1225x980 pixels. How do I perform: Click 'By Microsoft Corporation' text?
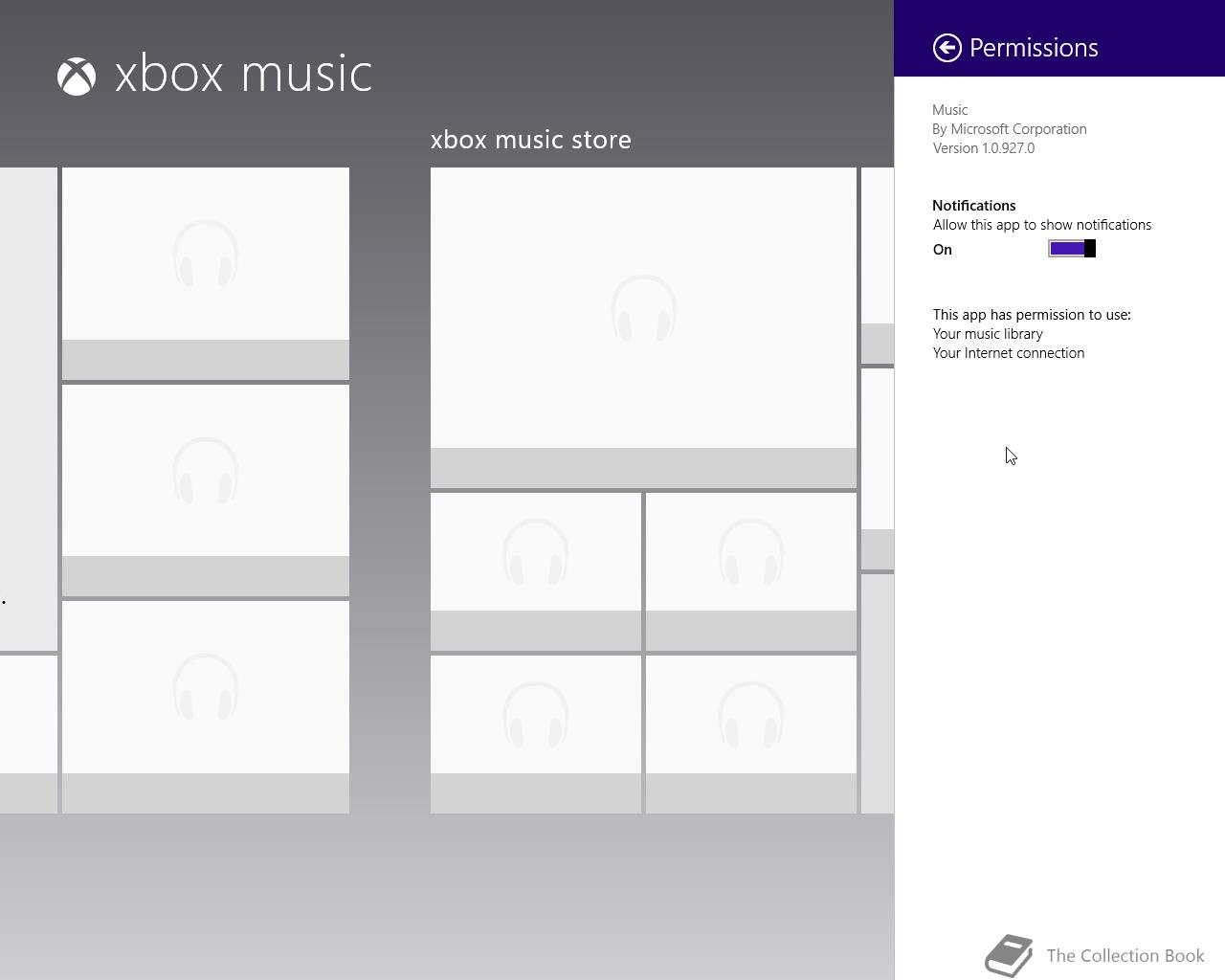tap(1010, 129)
